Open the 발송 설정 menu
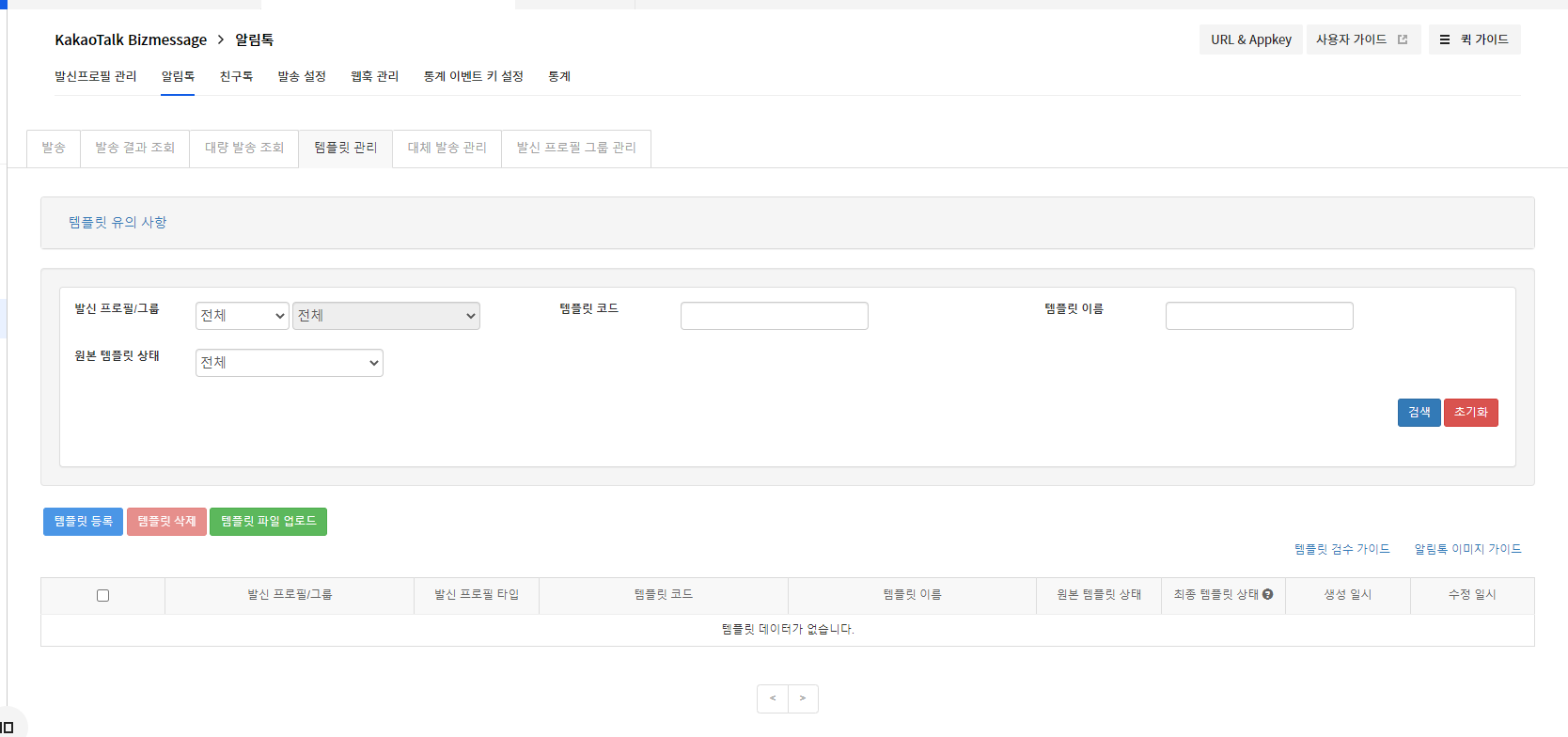Viewport: 1568px width, 737px height. pos(302,76)
